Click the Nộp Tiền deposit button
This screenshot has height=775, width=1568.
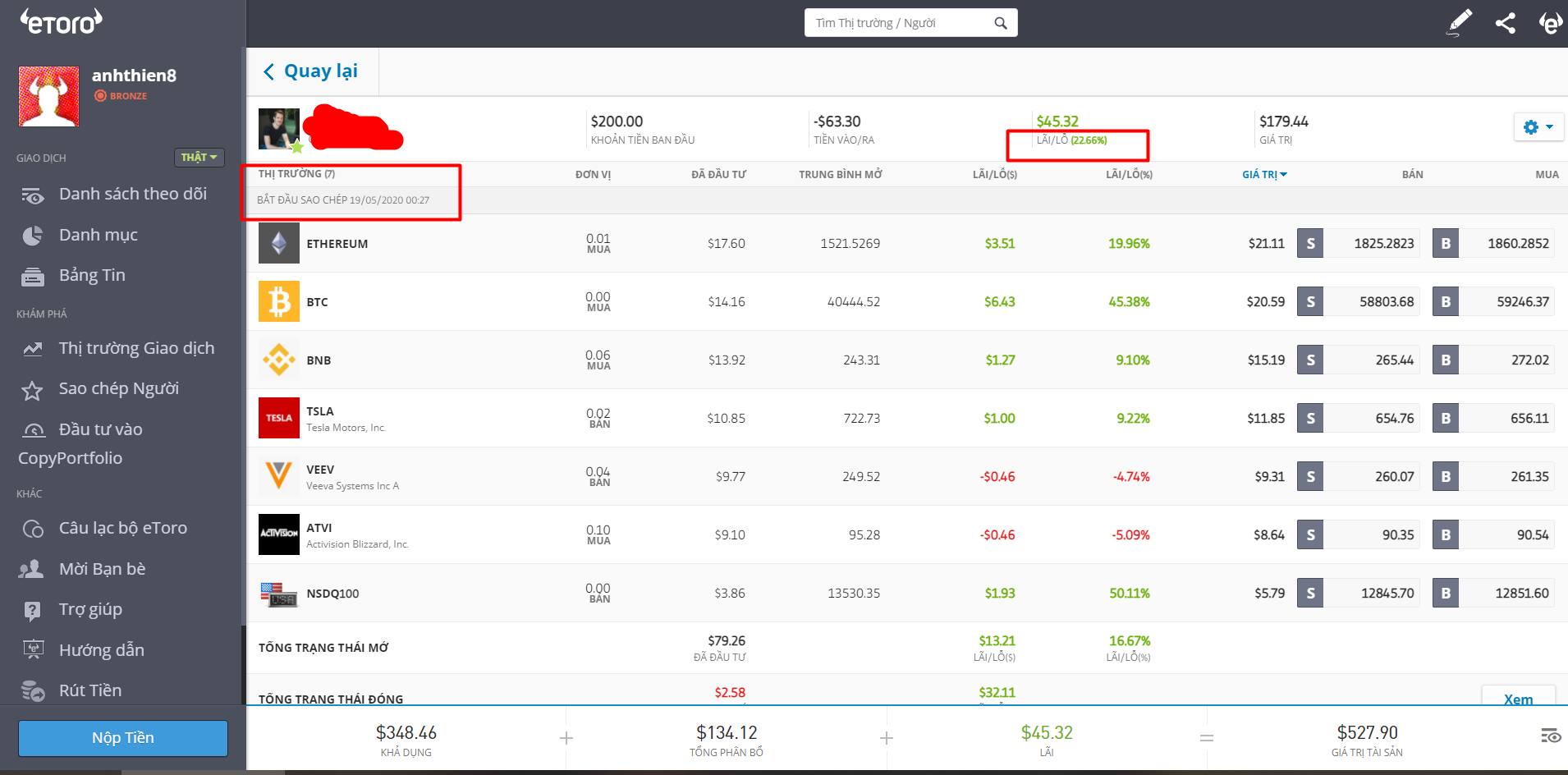pyautogui.click(x=123, y=738)
